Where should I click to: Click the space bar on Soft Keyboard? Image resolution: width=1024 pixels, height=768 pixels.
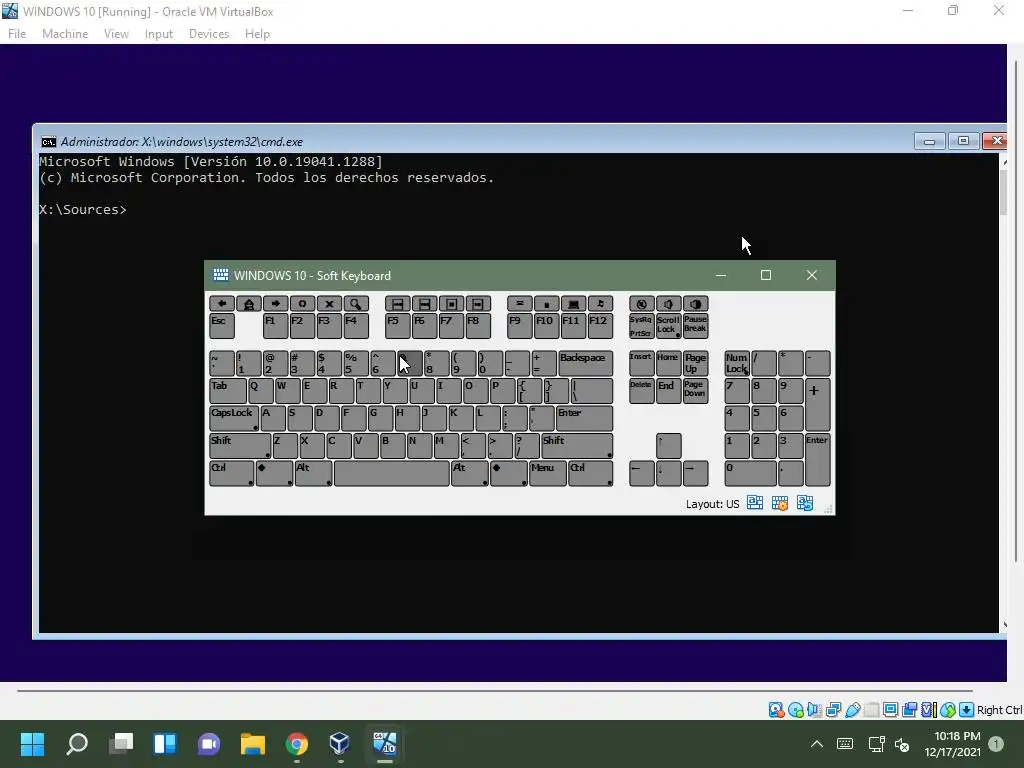click(x=391, y=473)
